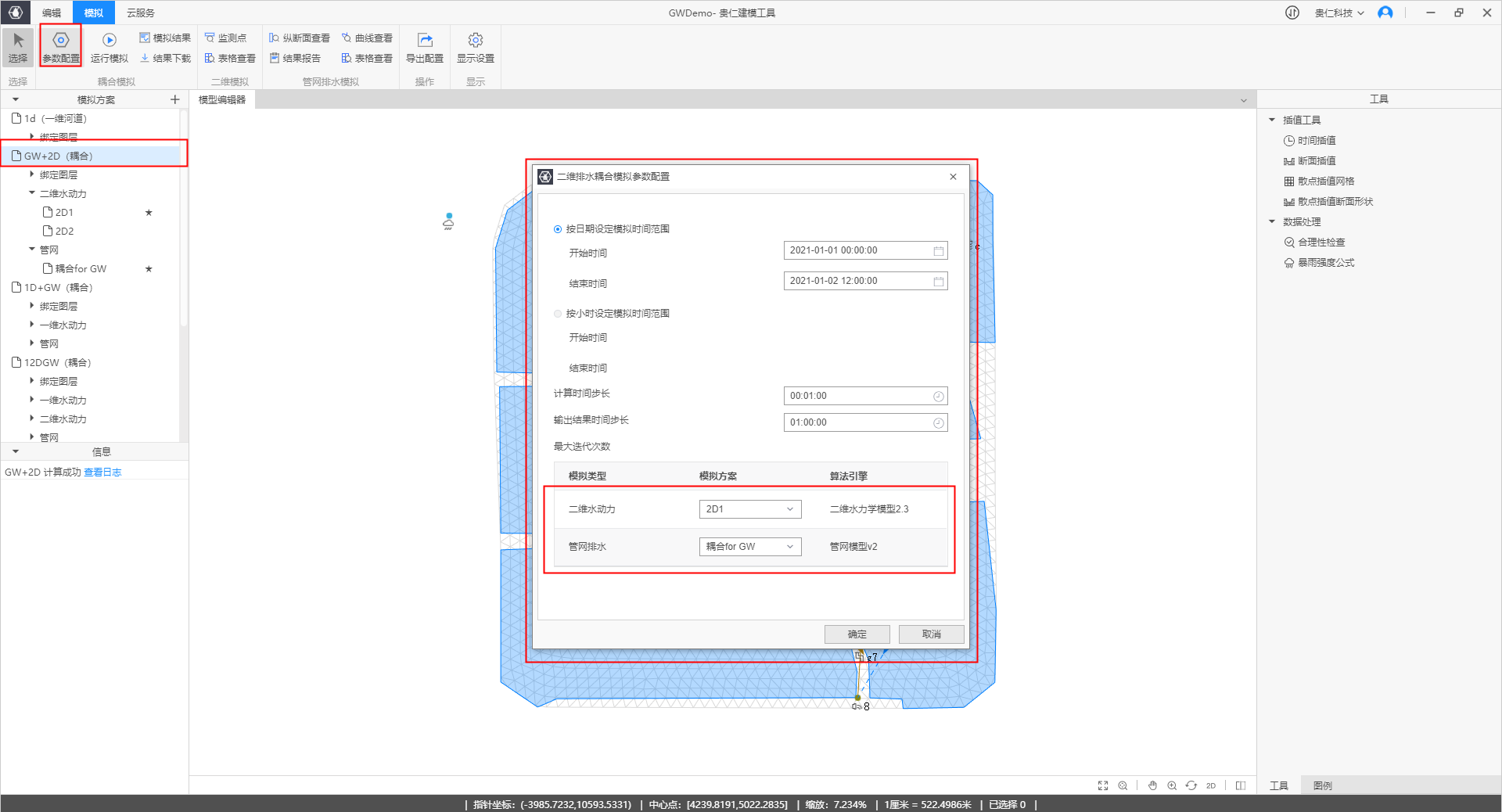Click the 监测点 monitoring point tool
1502x812 pixels.
tap(225, 38)
